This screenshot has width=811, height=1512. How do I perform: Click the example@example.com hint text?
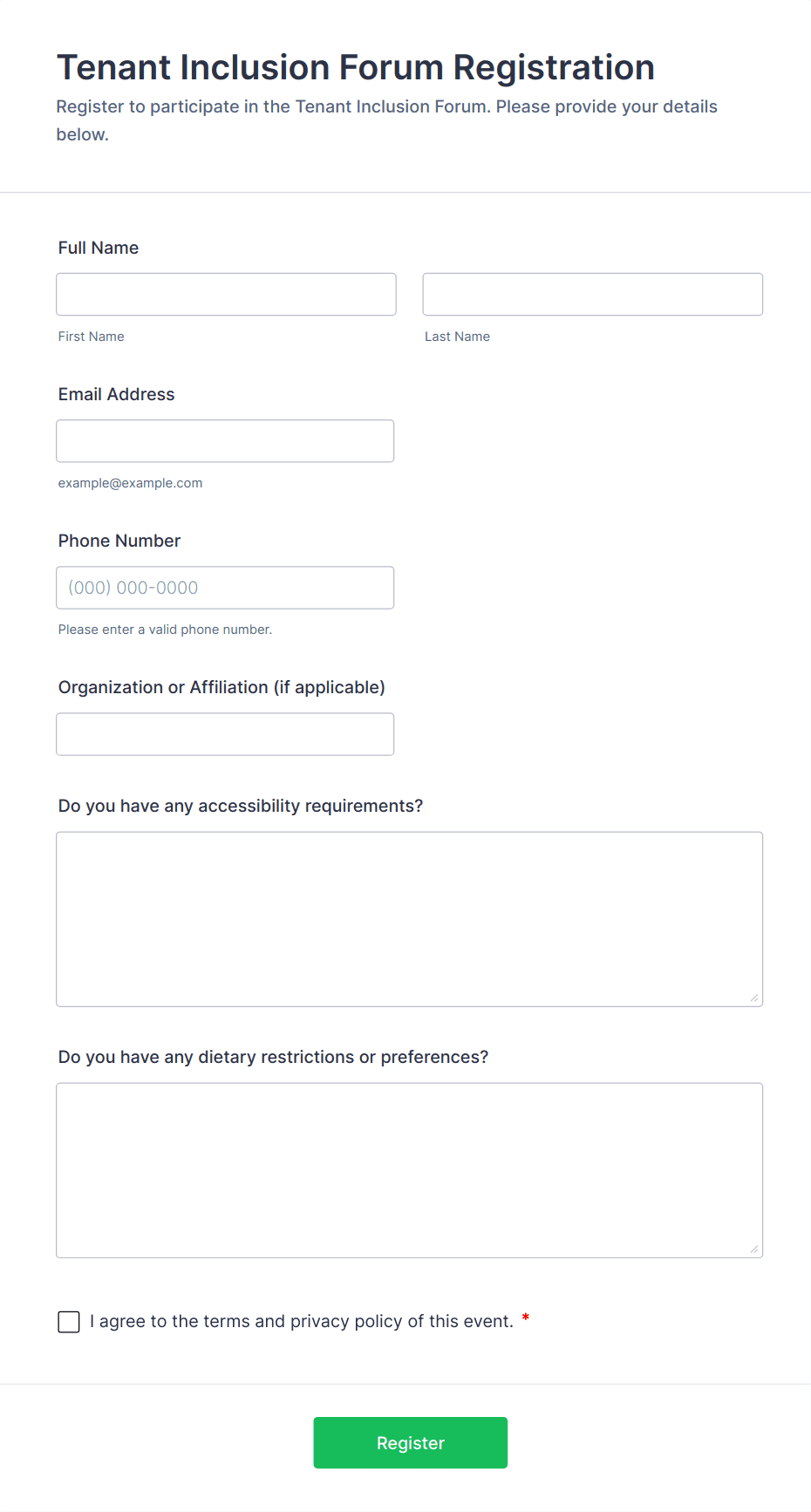click(x=131, y=483)
